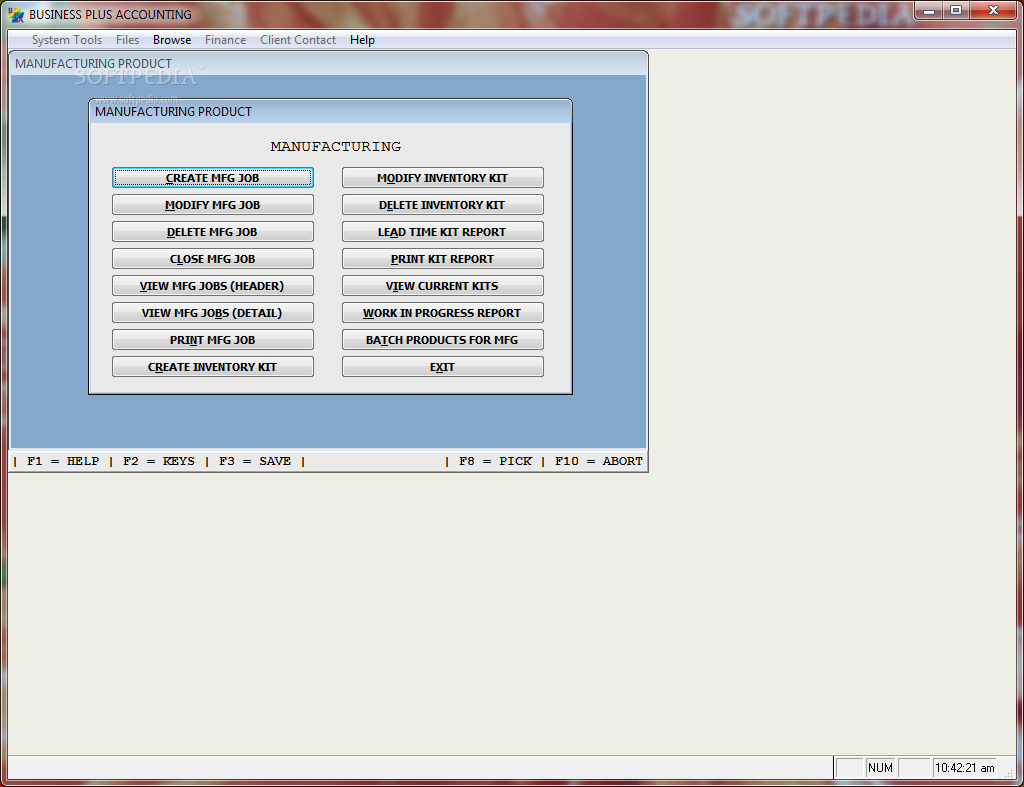Select CLOSE MFG JOB
Screen dimensions: 1024x787
pos(212,259)
